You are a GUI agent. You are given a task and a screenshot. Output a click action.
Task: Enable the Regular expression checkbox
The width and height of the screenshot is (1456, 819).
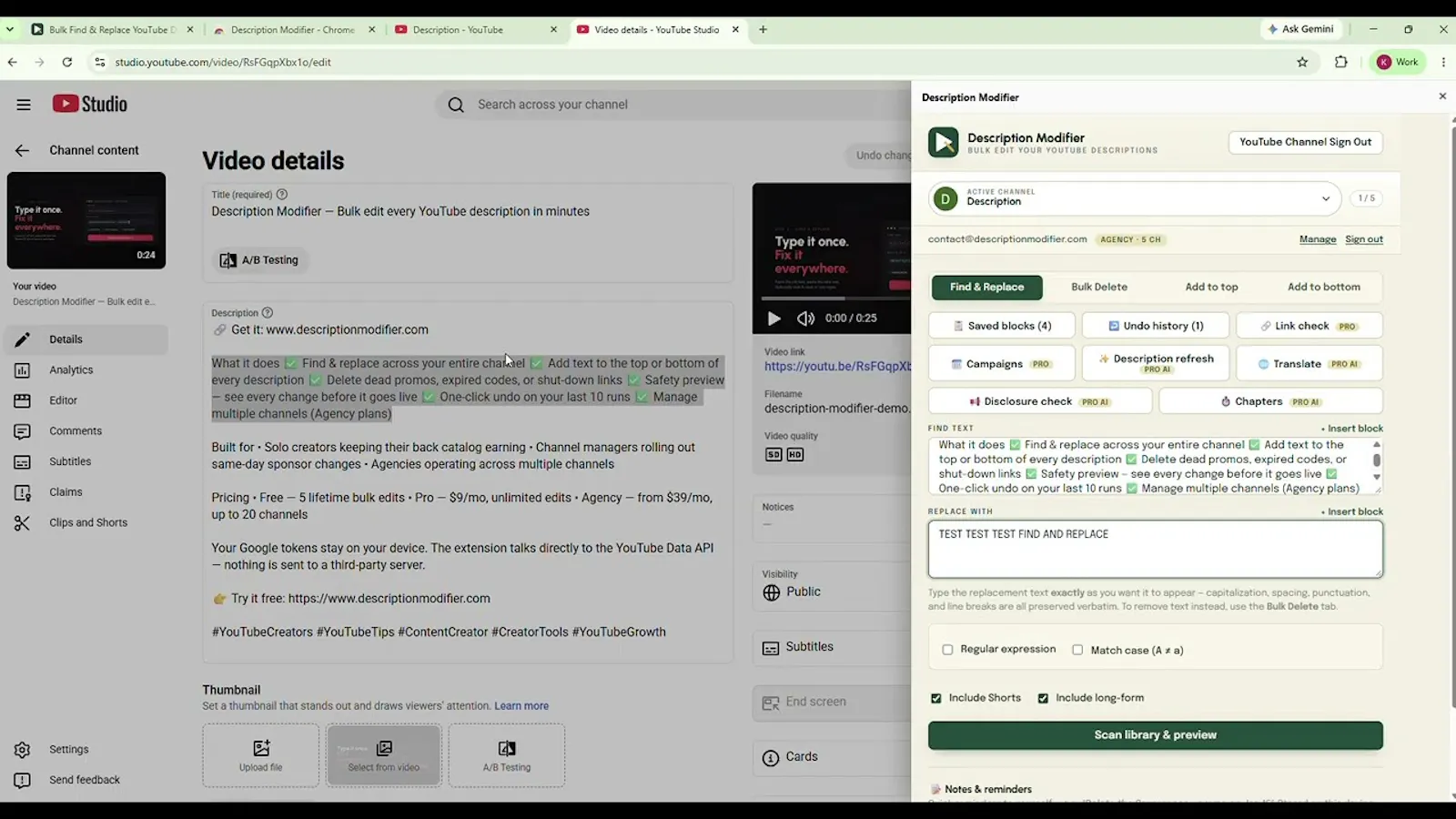(947, 651)
